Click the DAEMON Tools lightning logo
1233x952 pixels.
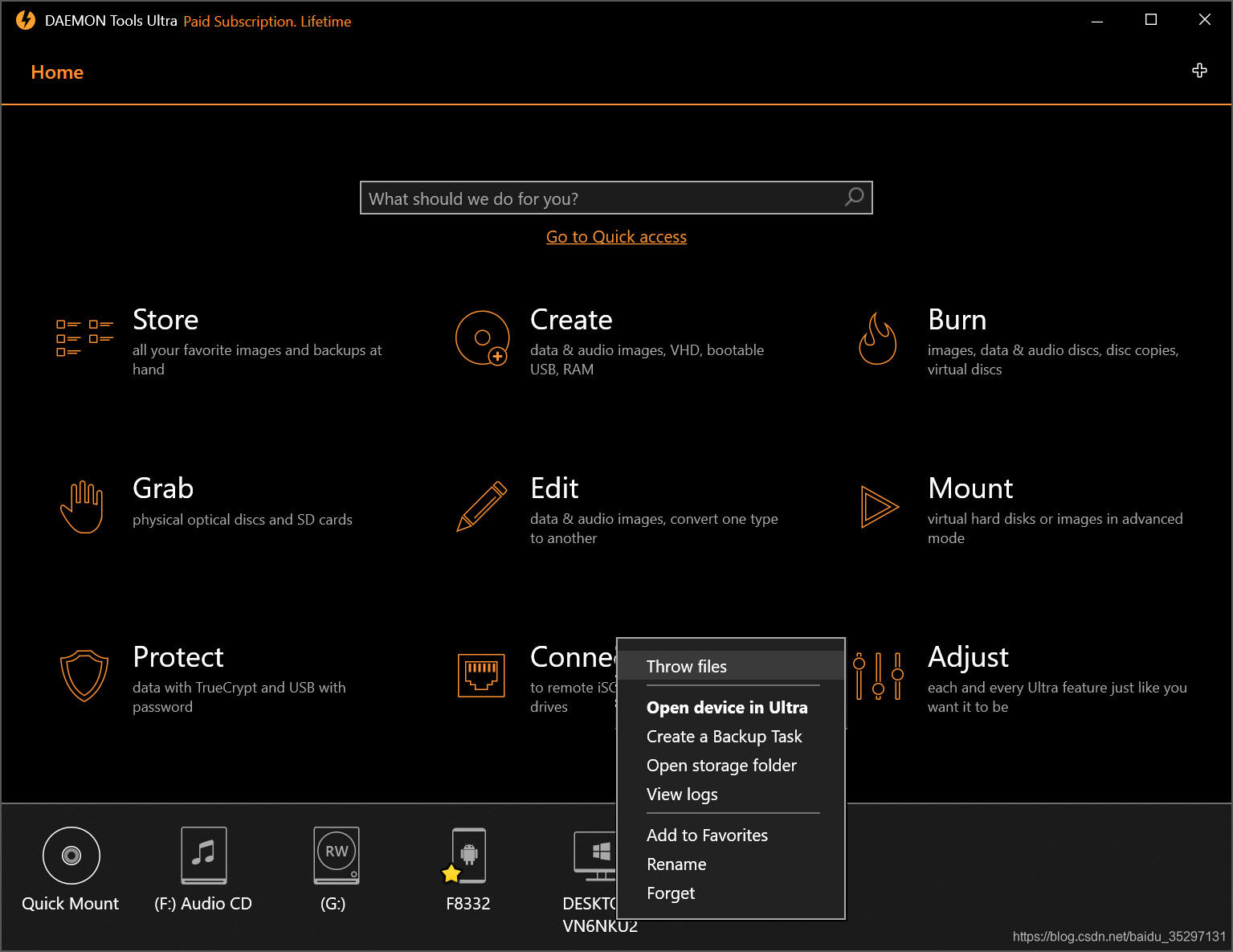26,20
